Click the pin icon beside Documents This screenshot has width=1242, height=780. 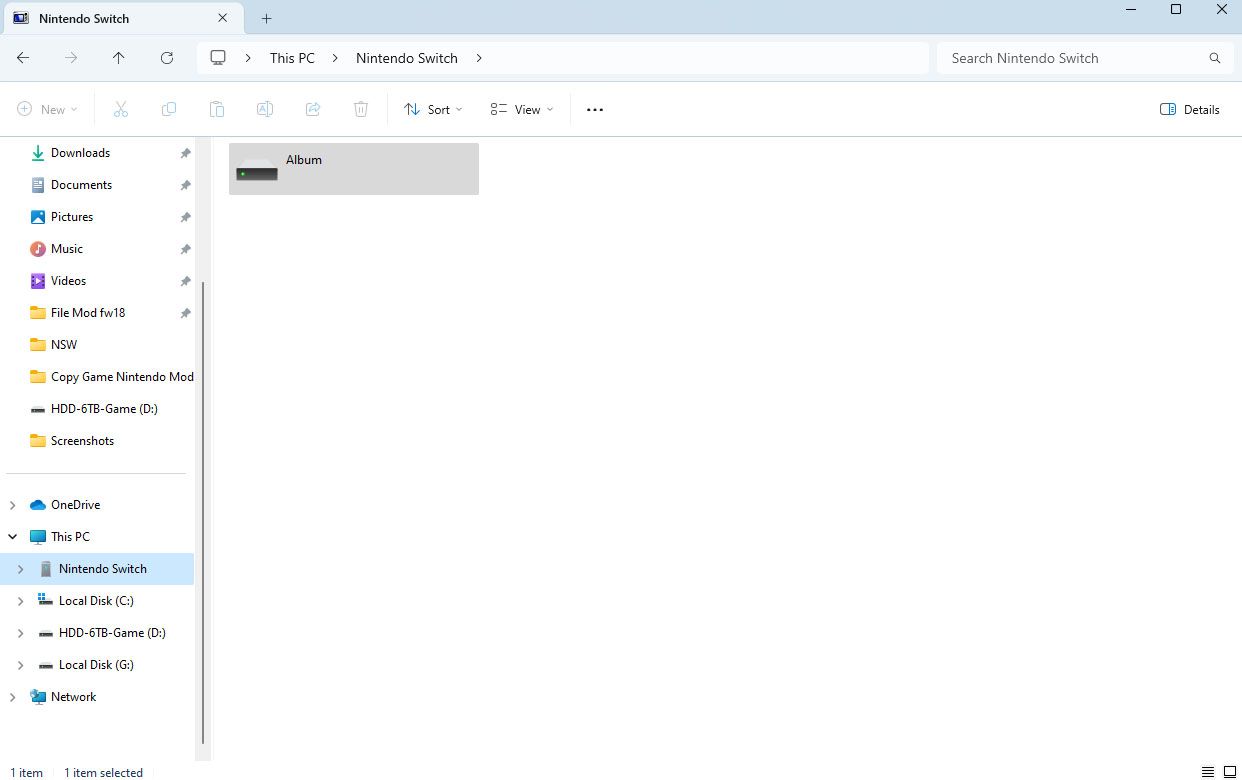(185, 185)
